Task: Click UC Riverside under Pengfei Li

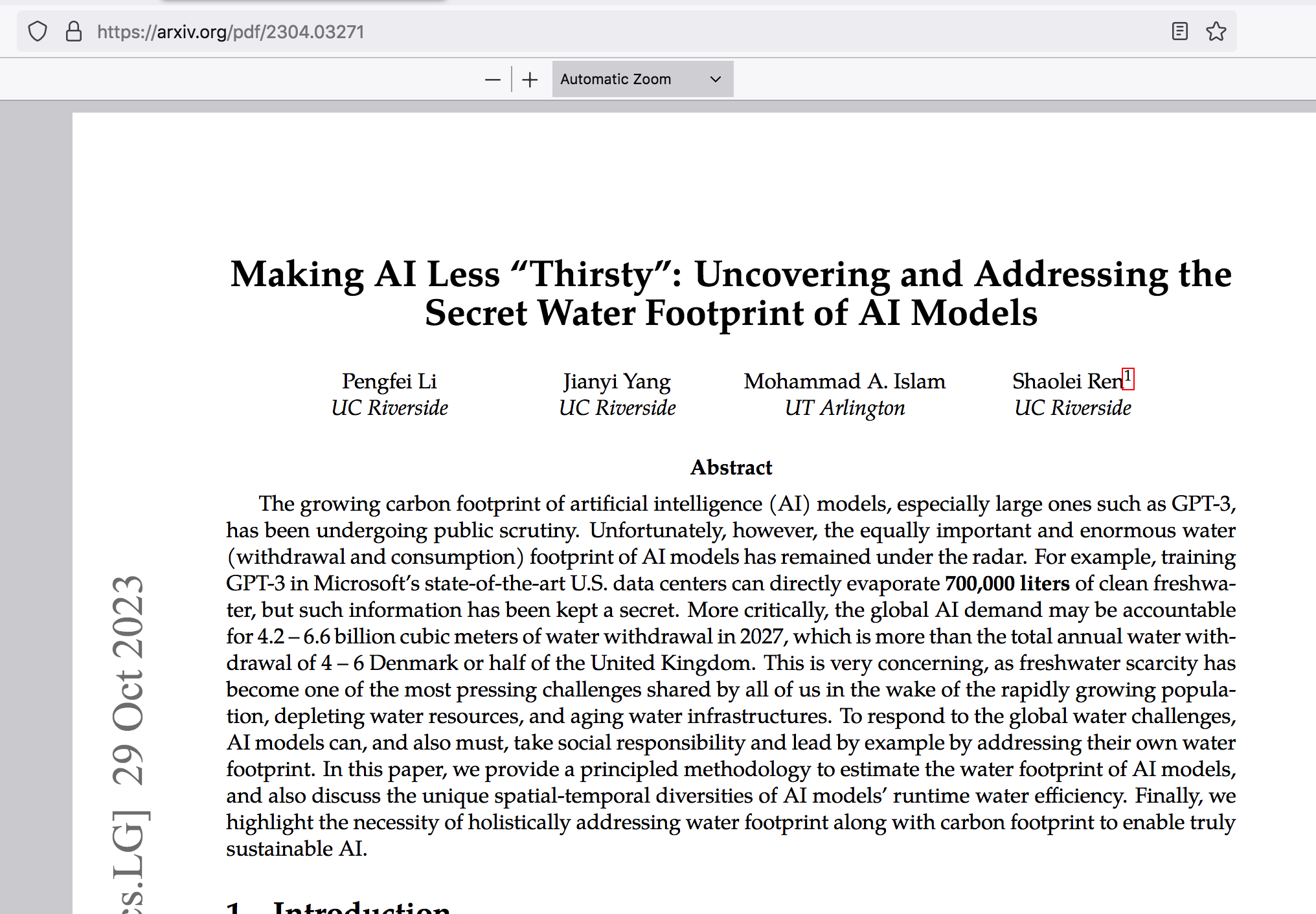Action: pos(389,408)
